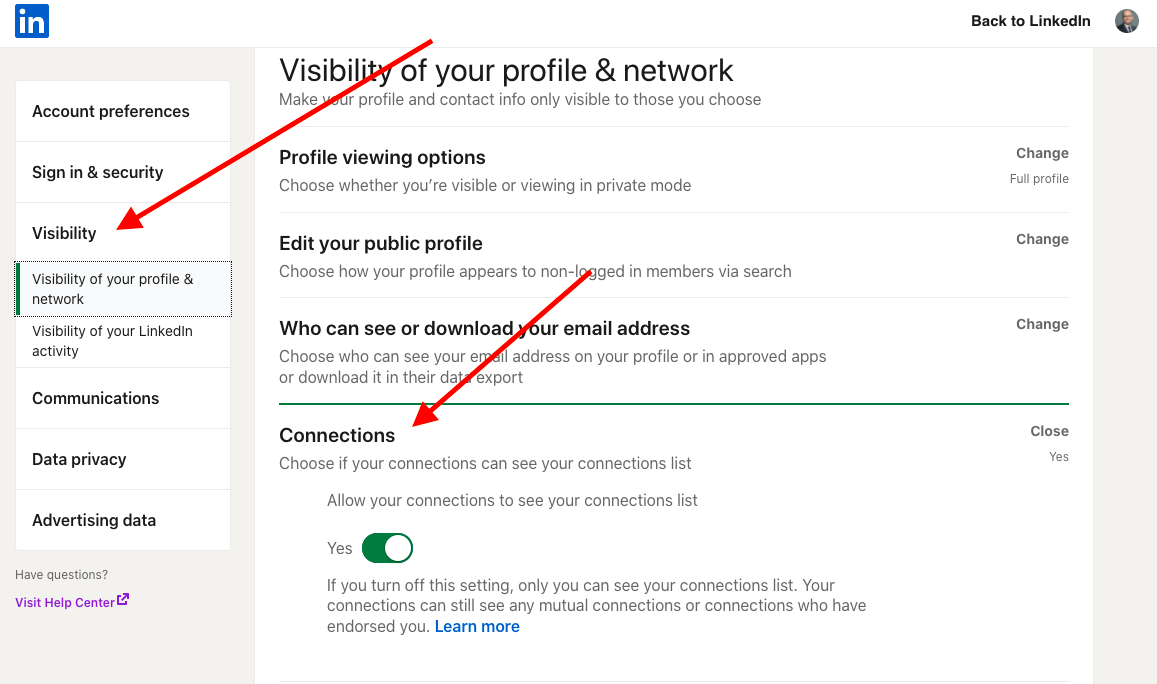Click Change next to Edit your public profile

[1042, 238]
